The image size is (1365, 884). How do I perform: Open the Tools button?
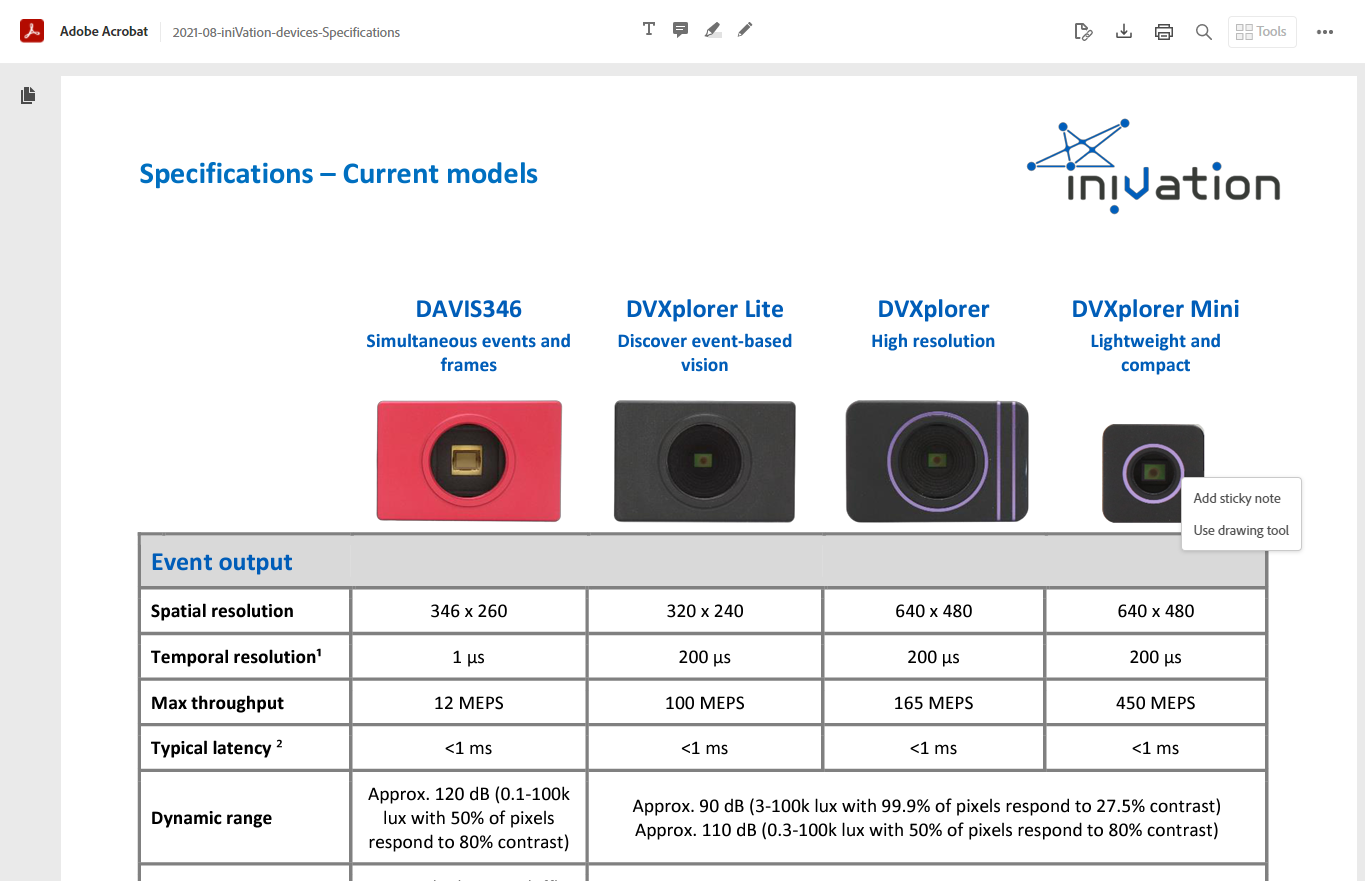click(1262, 32)
